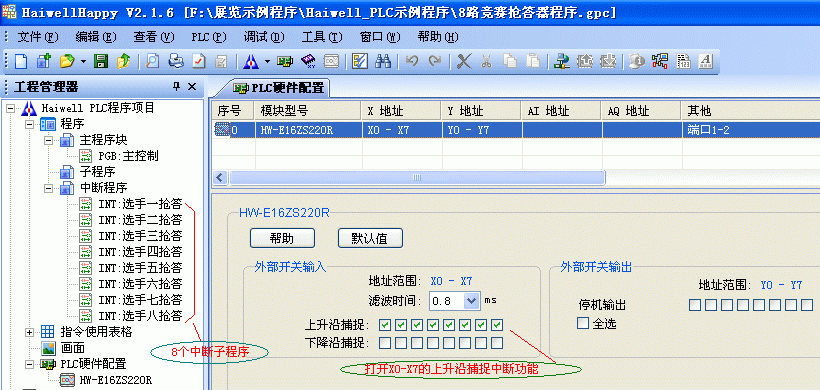Click the new file toolbar icon
Screen dimensions: 820x390
click(x=20, y=61)
